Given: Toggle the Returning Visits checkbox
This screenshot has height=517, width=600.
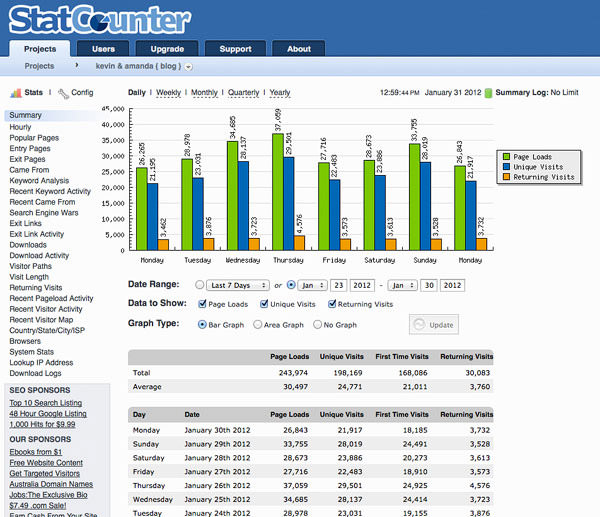Looking at the screenshot, I should pyautogui.click(x=330, y=304).
